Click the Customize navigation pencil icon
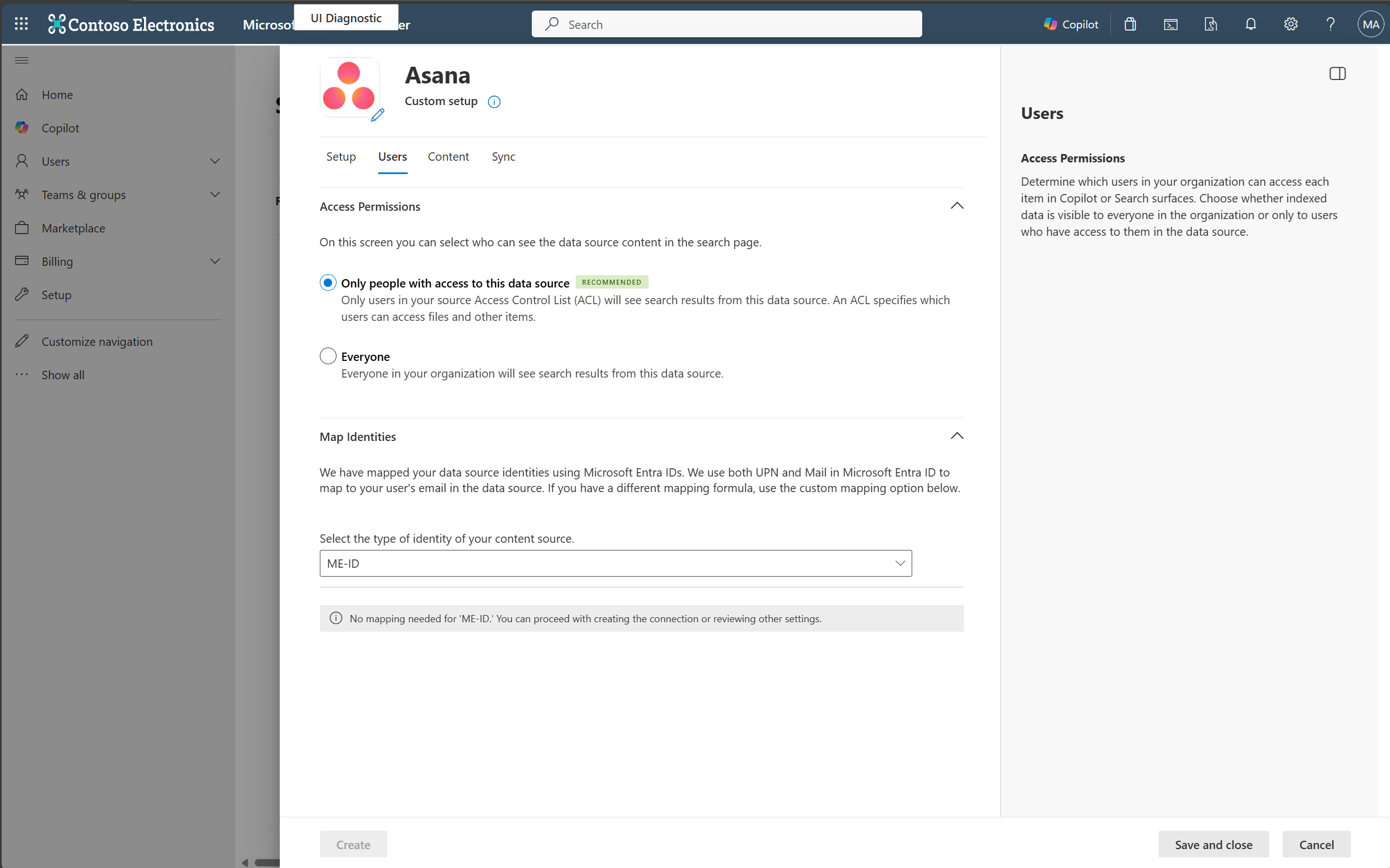This screenshot has height=868, width=1390. point(22,341)
